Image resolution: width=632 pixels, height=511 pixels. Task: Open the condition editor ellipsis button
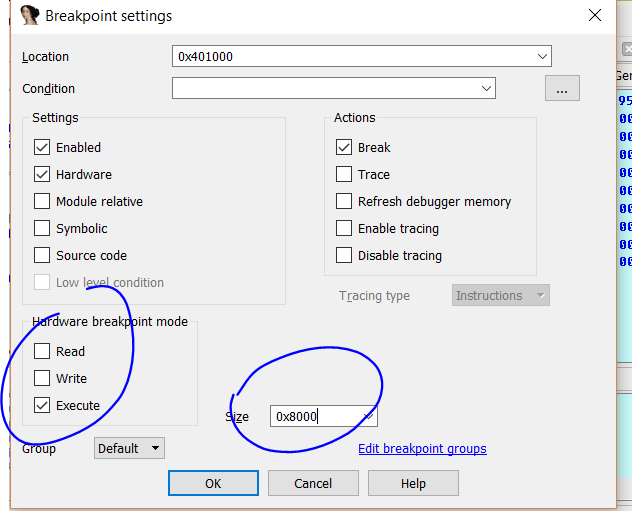click(562, 89)
